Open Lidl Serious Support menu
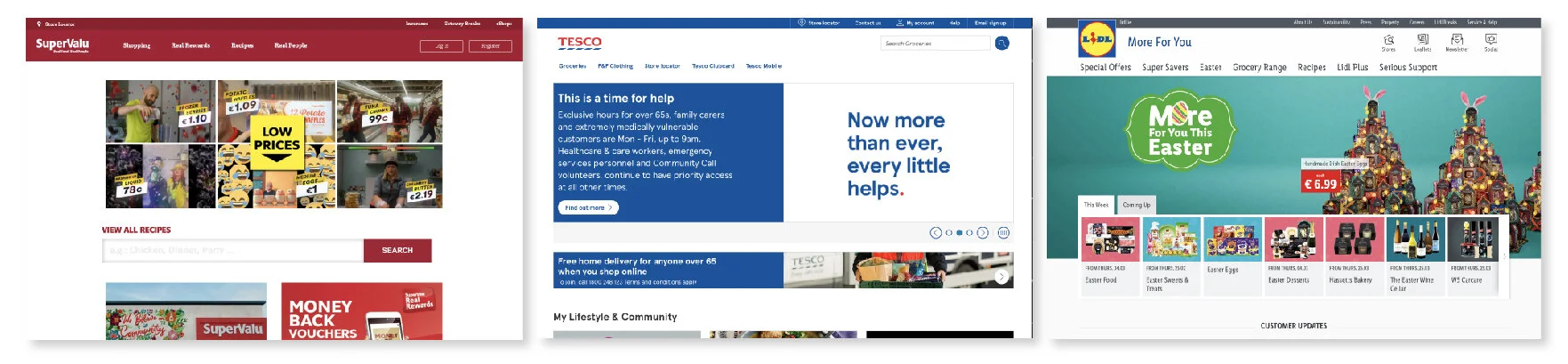Screen dimensions: 1568x364 pyautogui.click(x=1408, y=68)
